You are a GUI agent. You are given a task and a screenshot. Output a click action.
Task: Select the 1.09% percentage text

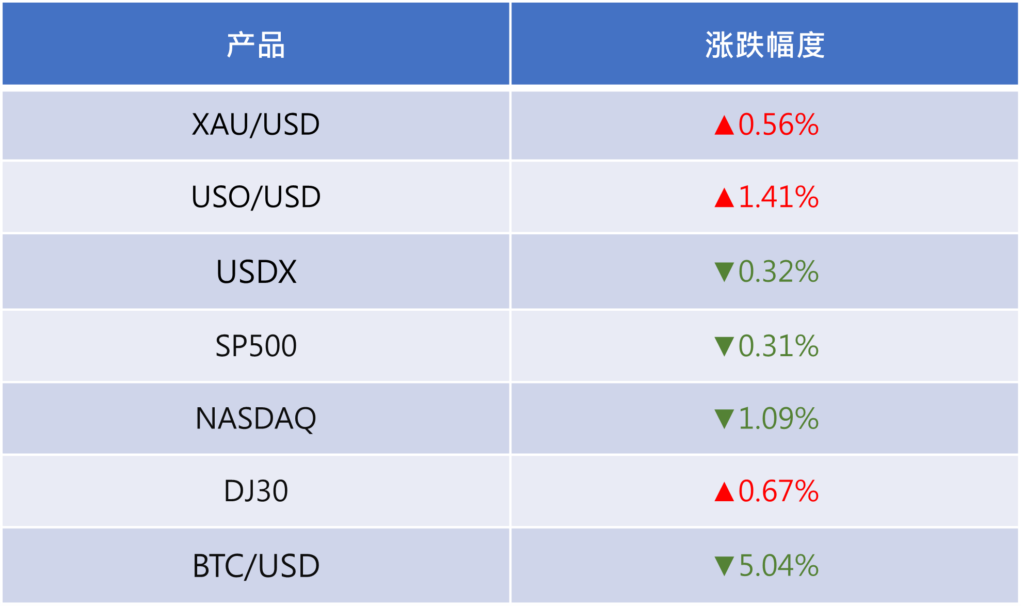(778, 418)
